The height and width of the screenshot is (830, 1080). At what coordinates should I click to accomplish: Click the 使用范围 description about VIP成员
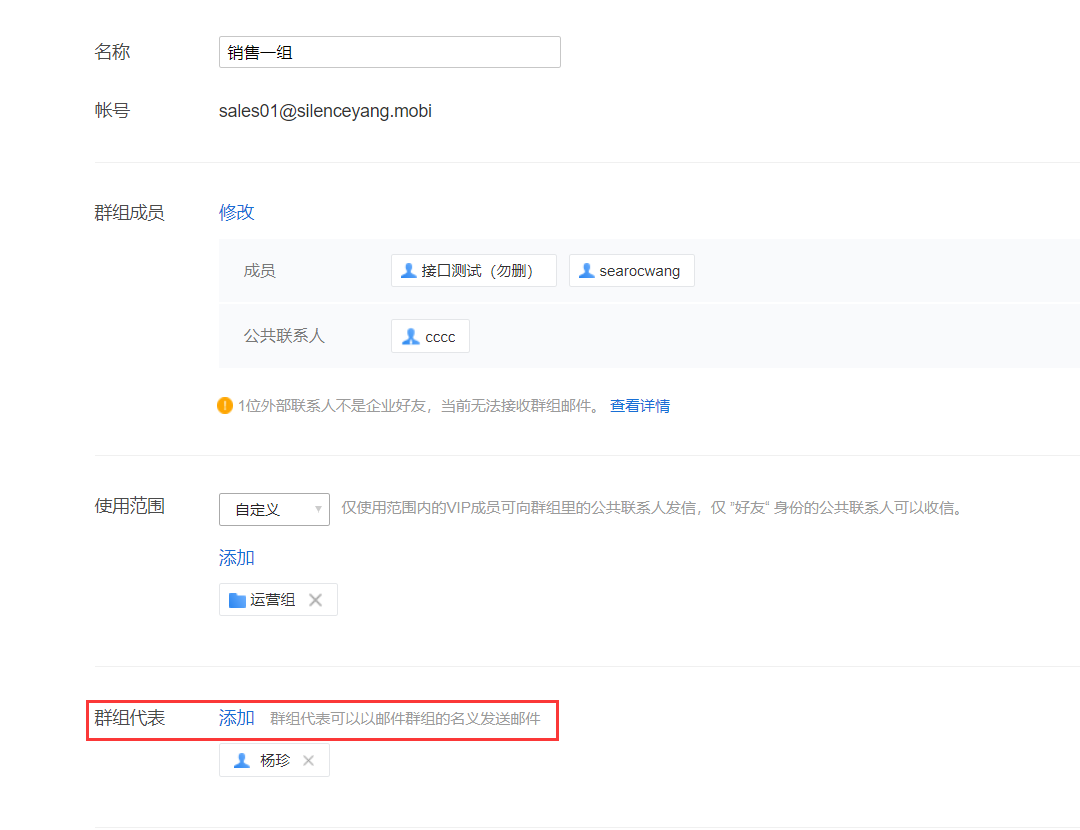(652, 508)
